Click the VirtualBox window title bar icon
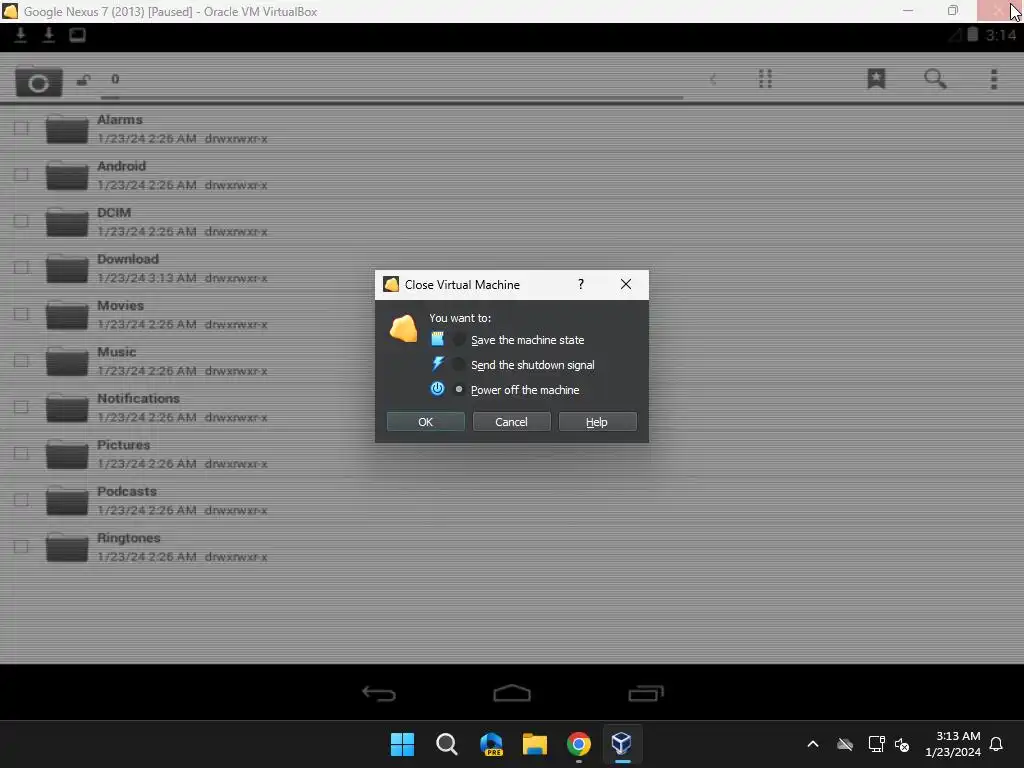The height and width of the screenshot is (768, 1024). pyautogui.click(x=10, y=11)
